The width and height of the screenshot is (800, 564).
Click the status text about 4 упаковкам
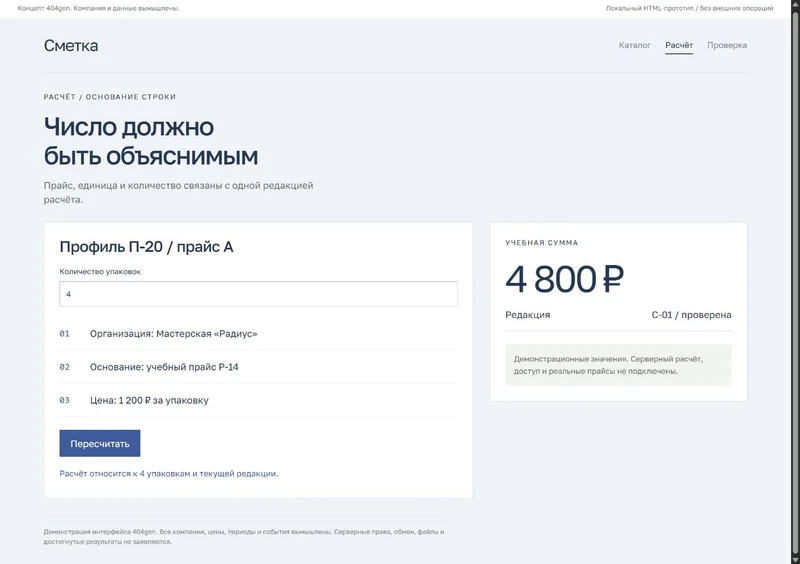[169, 474]
